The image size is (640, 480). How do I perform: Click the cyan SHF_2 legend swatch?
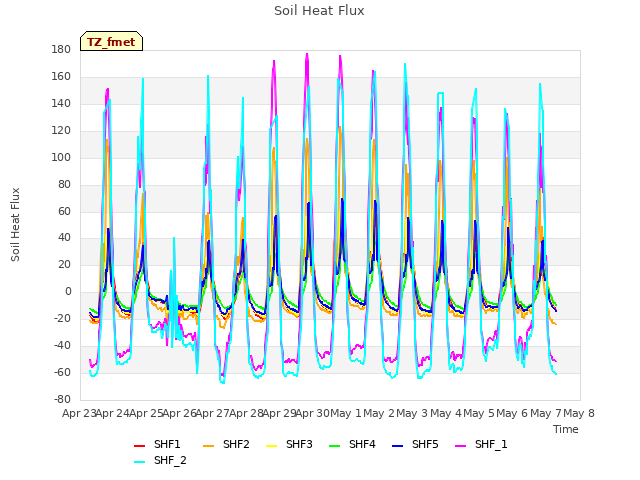[140, 462]
